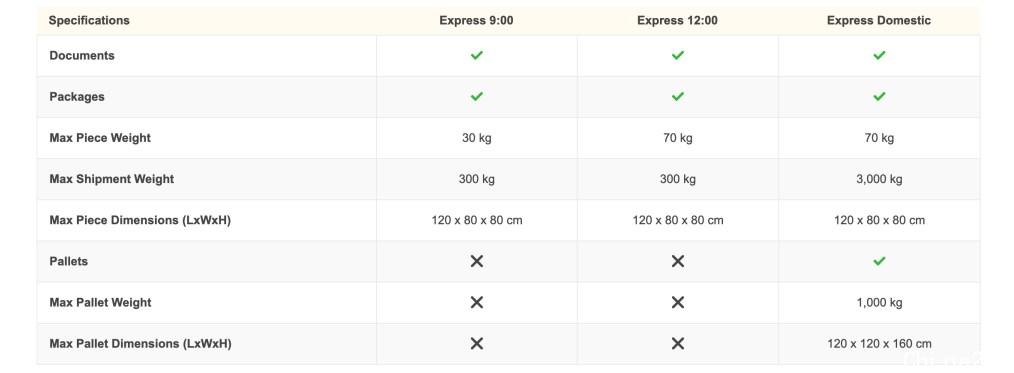Click the 120 x 120 x 160 cm value
The height and width of the screenshot is (373, 1014).
[x=879, y=343]
